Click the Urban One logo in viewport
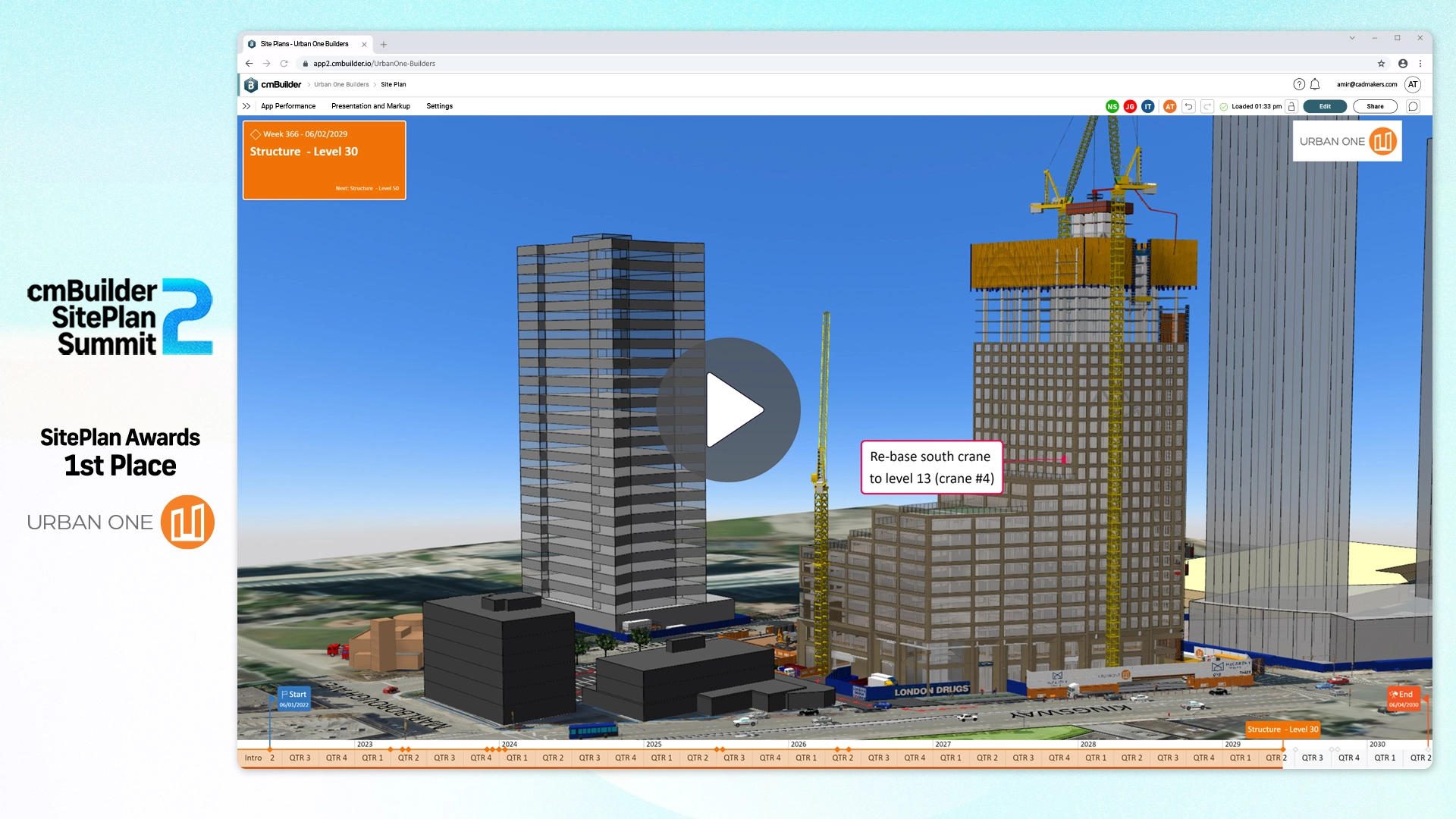The image size is (1456, 819). [1347, 141]
